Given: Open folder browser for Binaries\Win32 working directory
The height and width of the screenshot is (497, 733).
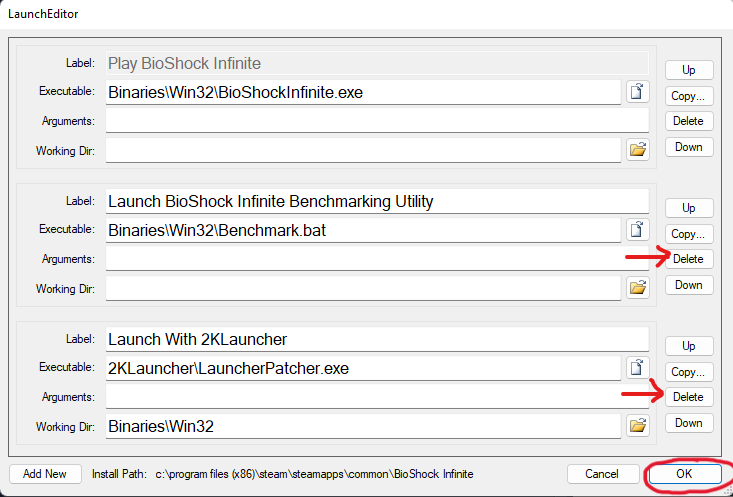Looking at the screenshot, I should [x=637, y=426].
